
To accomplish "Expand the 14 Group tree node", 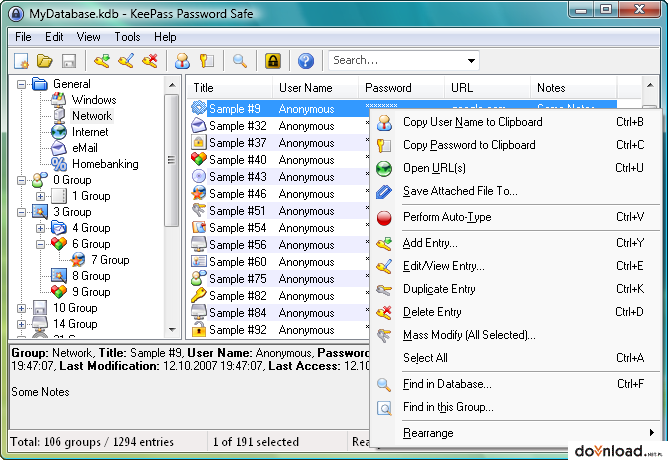I will (x=21, y=324).
